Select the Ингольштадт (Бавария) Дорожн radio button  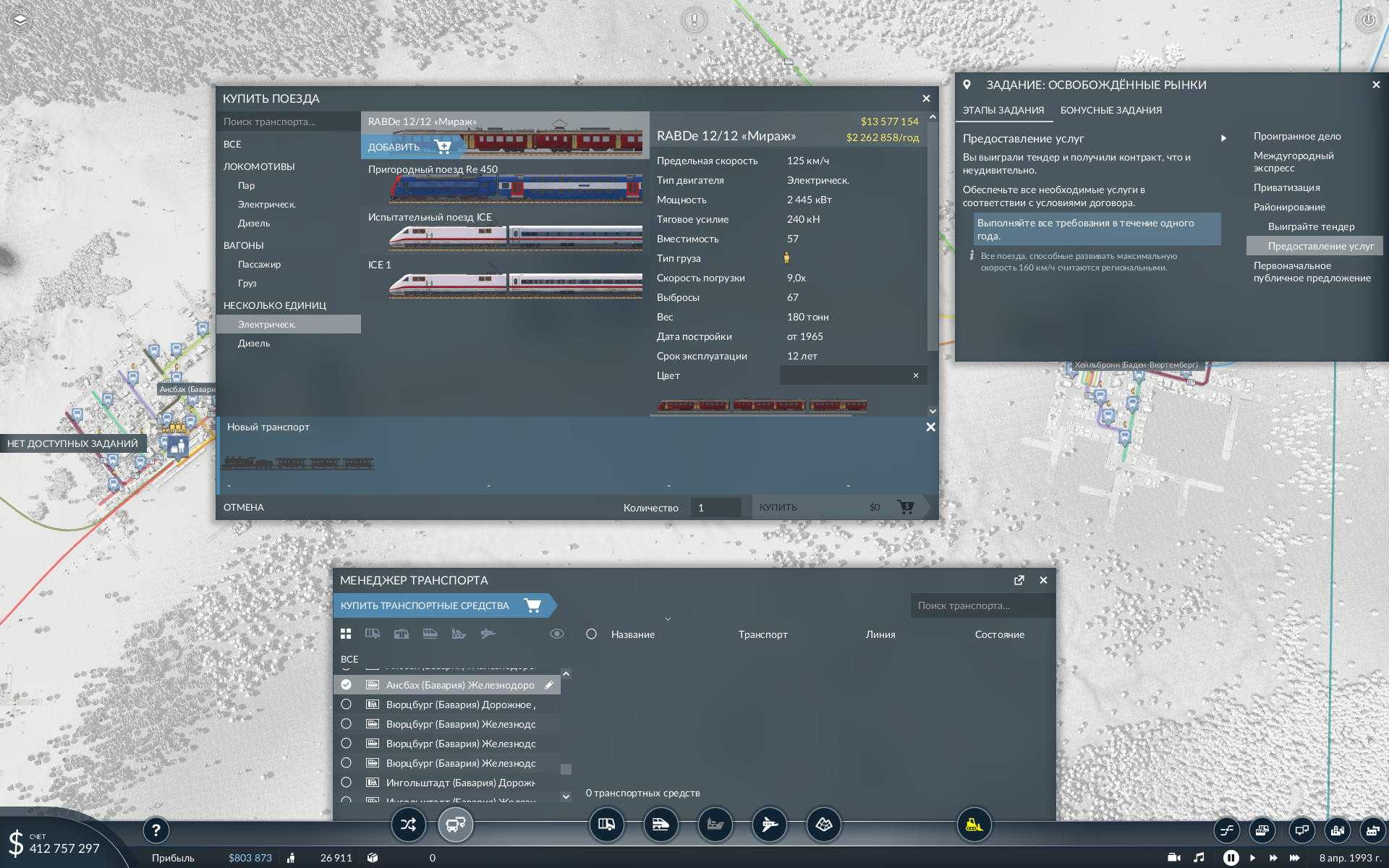point(347,782)
